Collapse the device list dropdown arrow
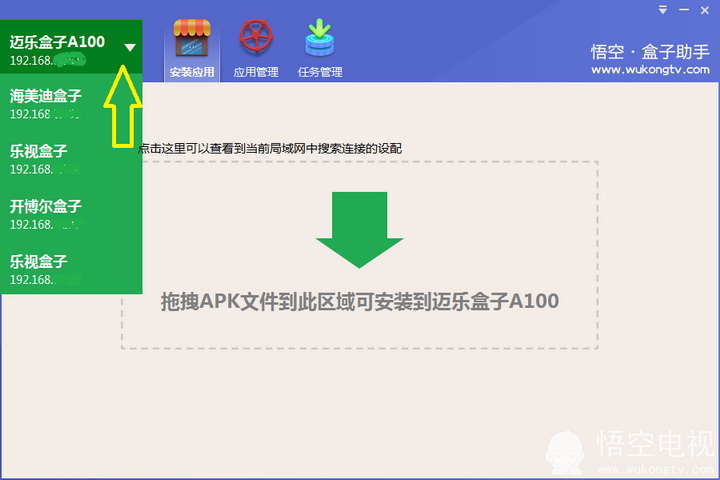Image resolution: width=720 pixels, height=480 pixels. point(130,47)
